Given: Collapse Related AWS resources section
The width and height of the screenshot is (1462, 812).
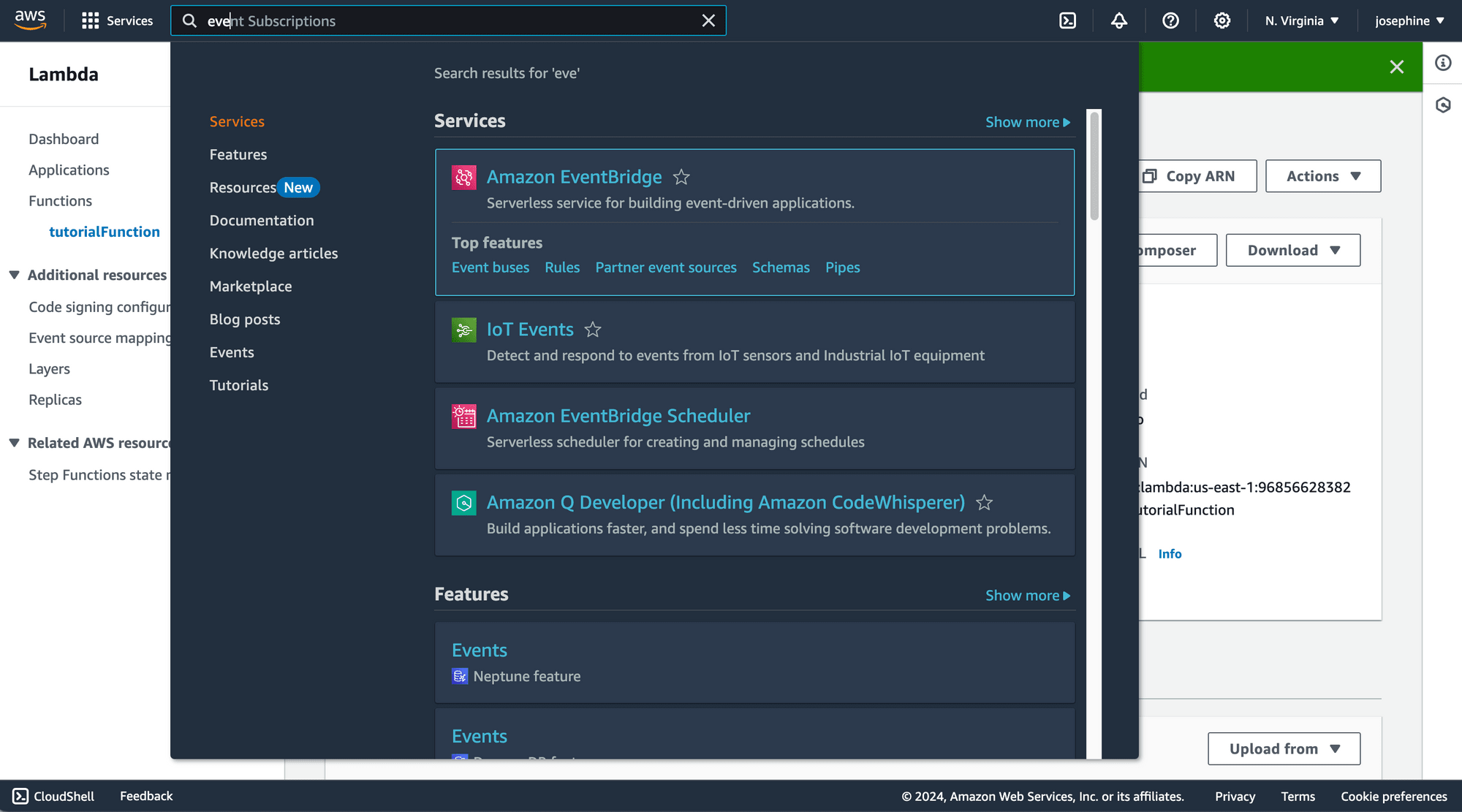Looking at the screenshot, I should point(14,443).
